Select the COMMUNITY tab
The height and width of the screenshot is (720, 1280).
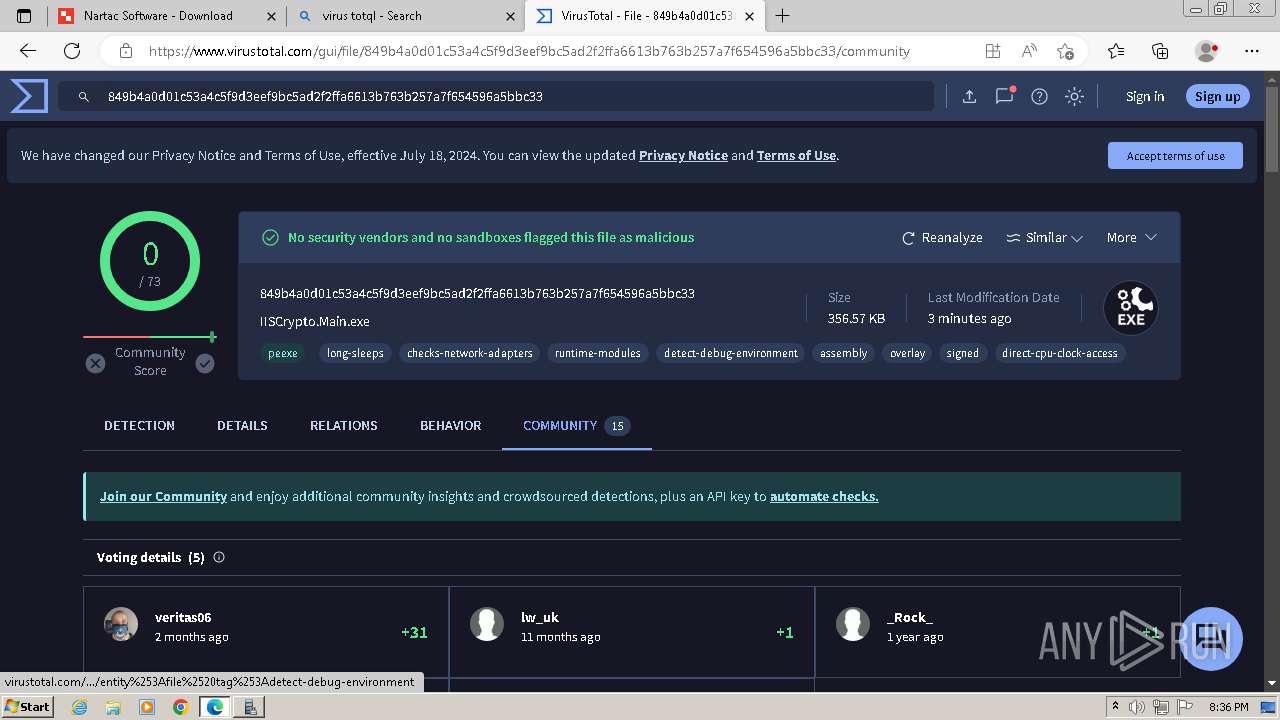click(x=576, y=426)
